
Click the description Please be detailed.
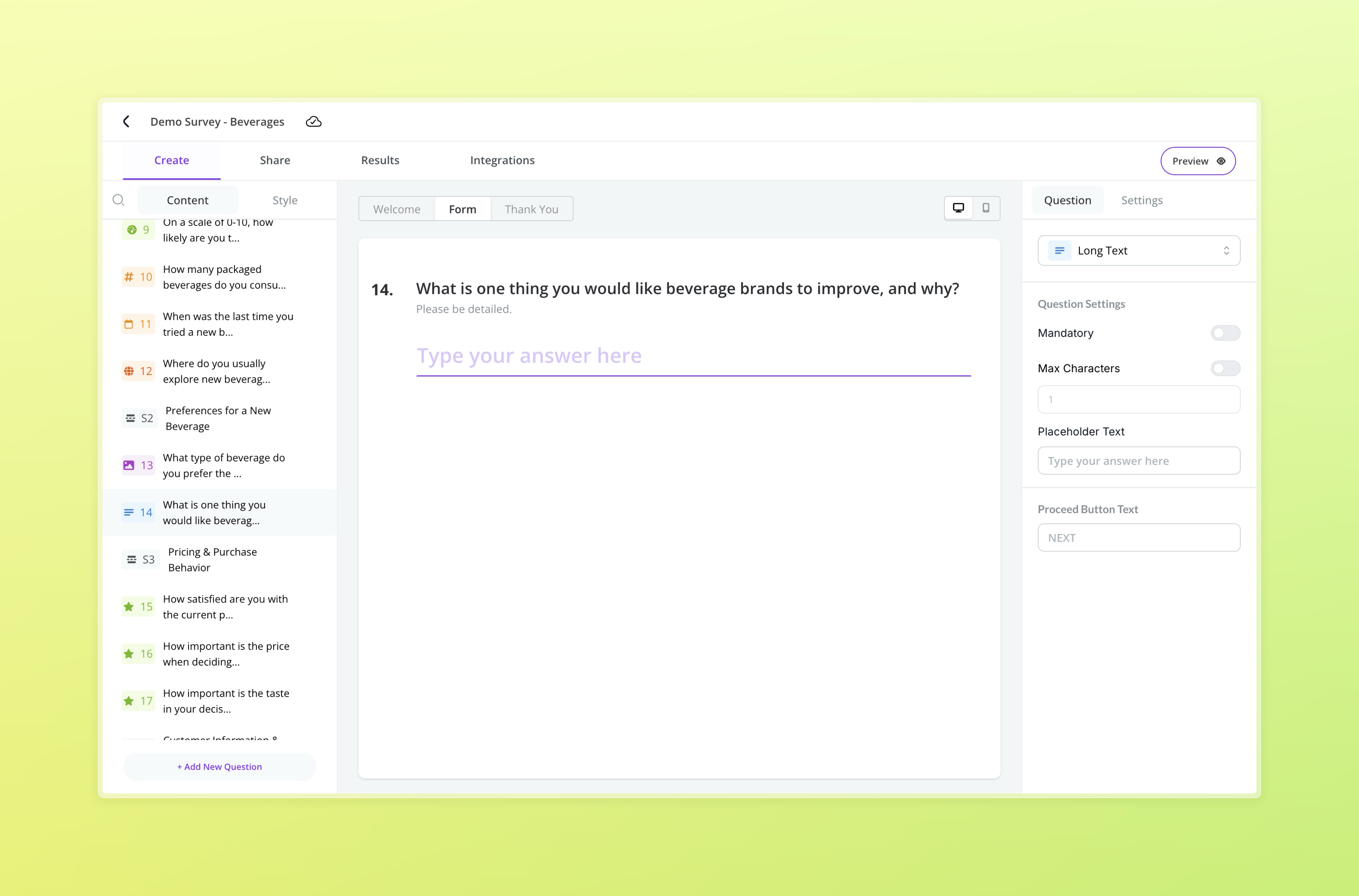click(464, 309)
